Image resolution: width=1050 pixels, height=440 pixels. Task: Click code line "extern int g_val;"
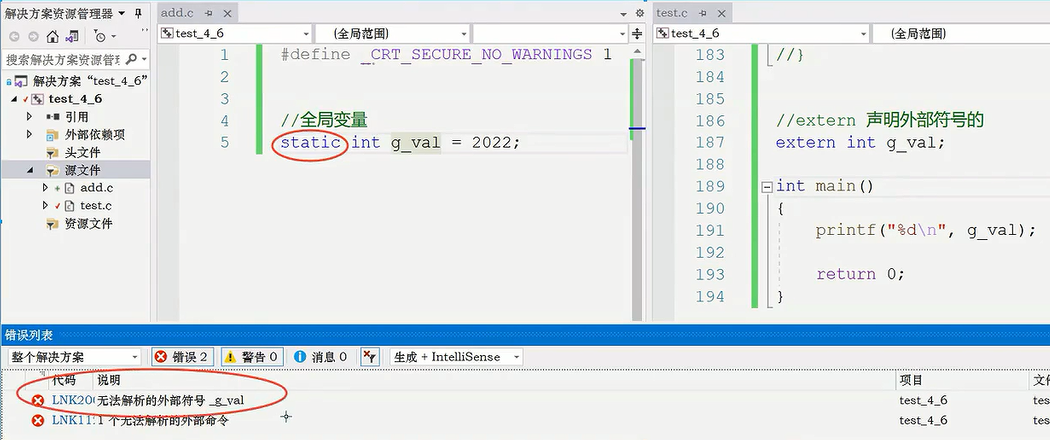pyautogui.click(x=860, y=143)
